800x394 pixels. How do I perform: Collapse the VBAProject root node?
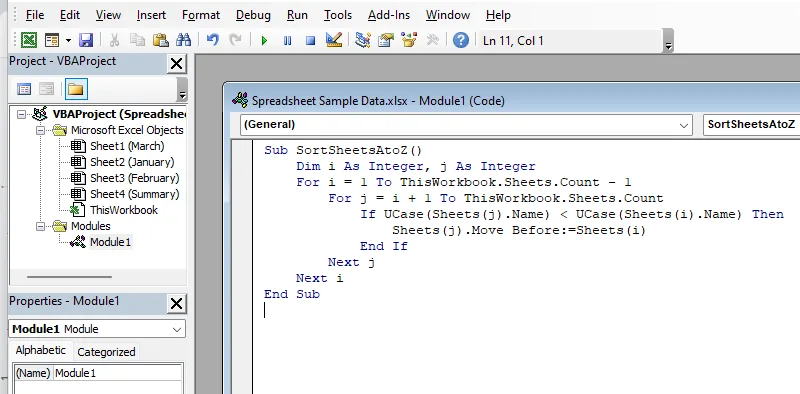click(21, 114)
